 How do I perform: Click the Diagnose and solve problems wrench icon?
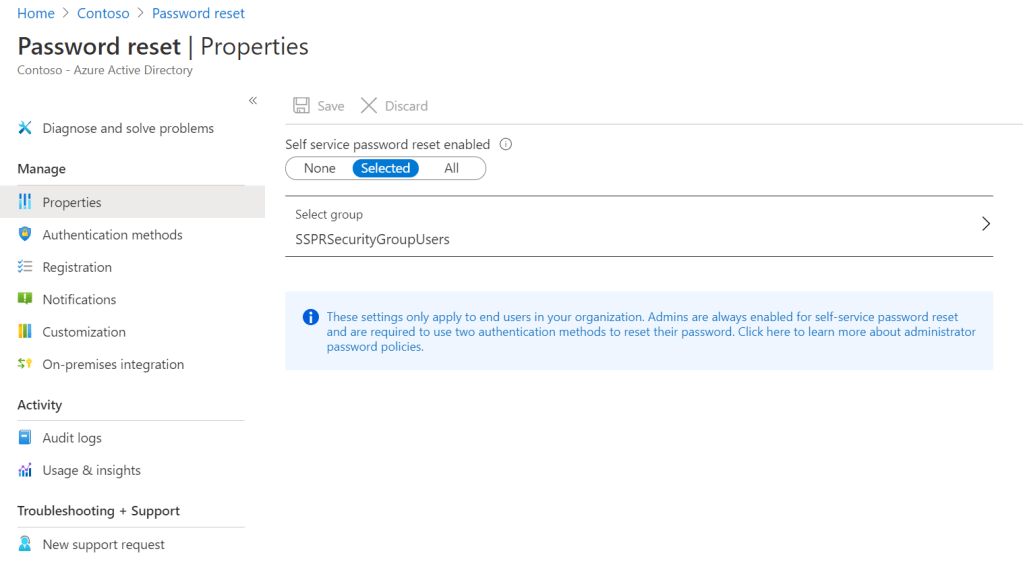point(25,128)
